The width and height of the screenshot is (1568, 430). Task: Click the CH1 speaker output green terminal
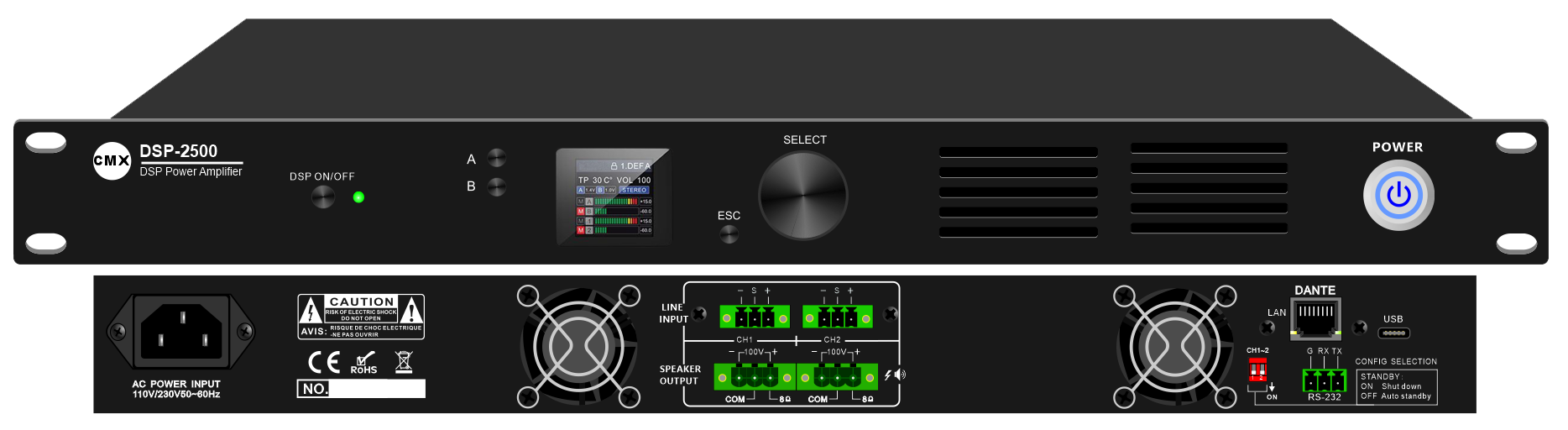[x=754, y=377]
